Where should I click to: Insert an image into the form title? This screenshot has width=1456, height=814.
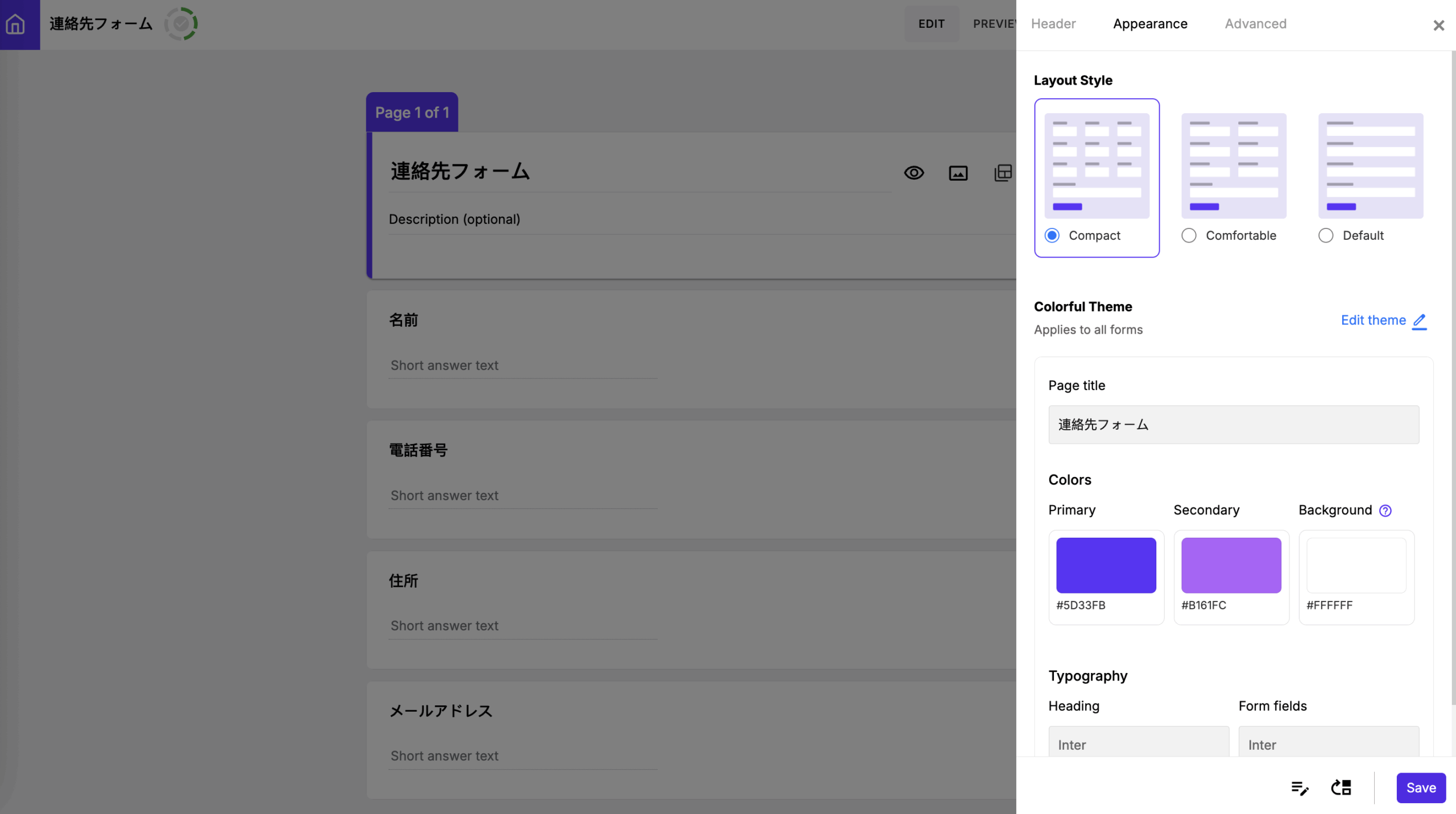point(958,173)
